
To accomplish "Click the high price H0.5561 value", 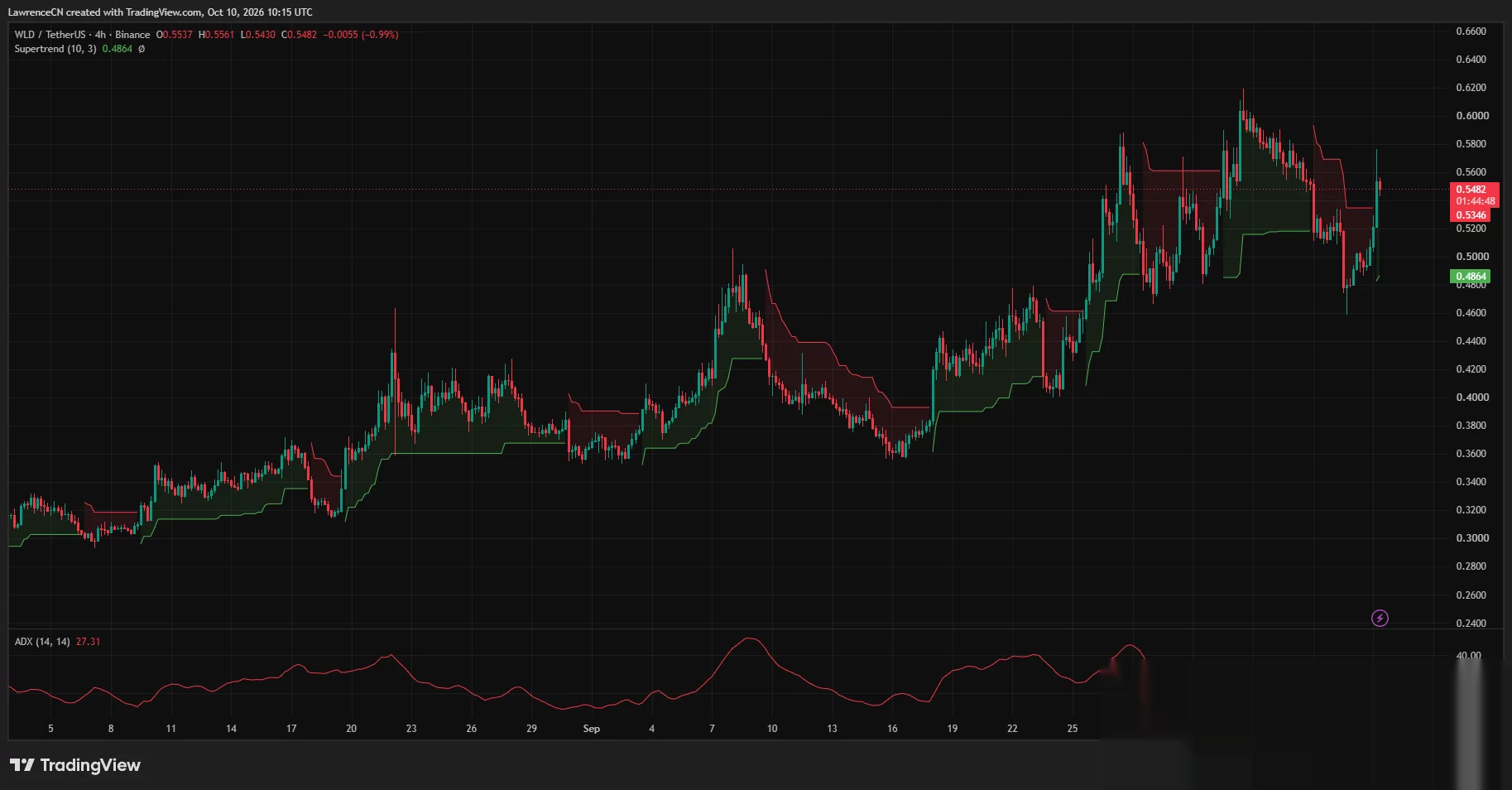I will click(217, 35).
